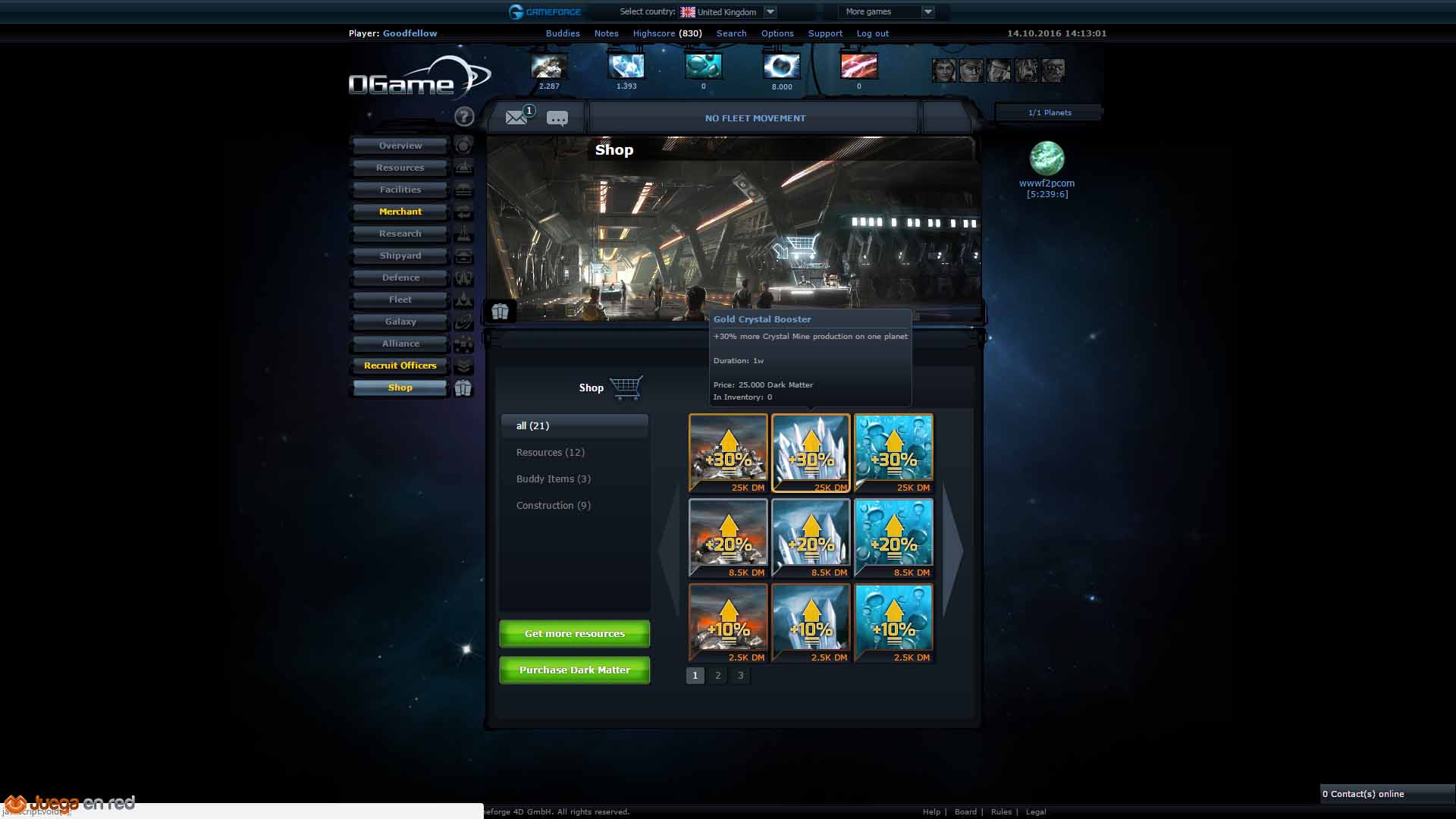This screenshot has height=819, width=1456.
Task: Go to shop page 2
Action: pyautogui.click(x=717, y=675)
